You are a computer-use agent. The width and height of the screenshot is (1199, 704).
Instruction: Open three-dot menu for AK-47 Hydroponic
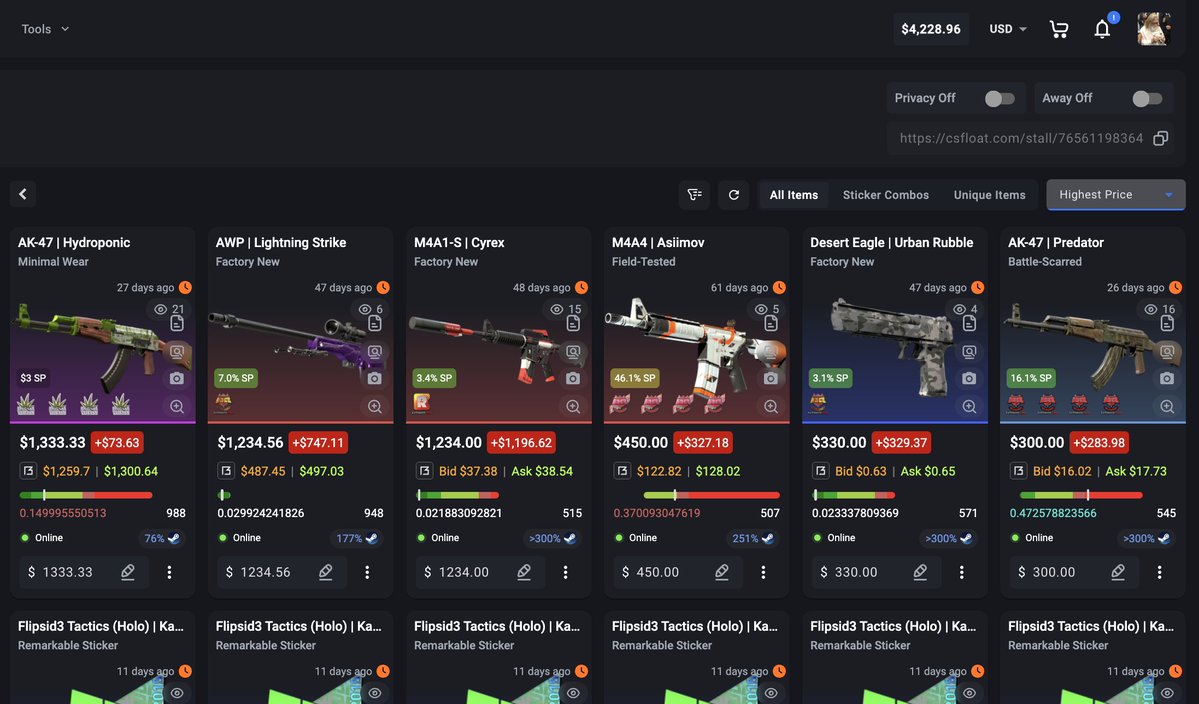(169, 572)
